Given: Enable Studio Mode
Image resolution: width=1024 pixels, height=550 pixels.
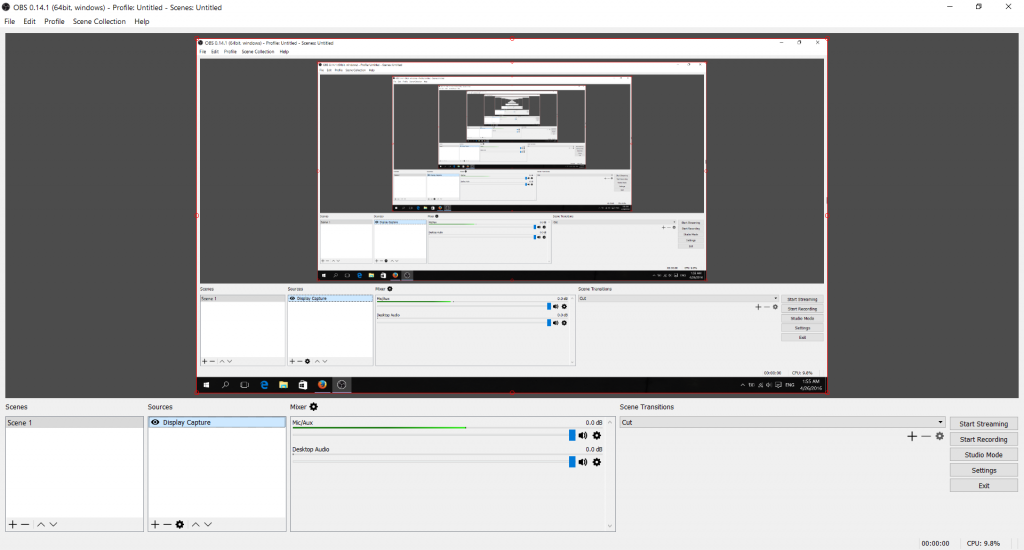Looking at the screenshot, I should coord(983,455).
